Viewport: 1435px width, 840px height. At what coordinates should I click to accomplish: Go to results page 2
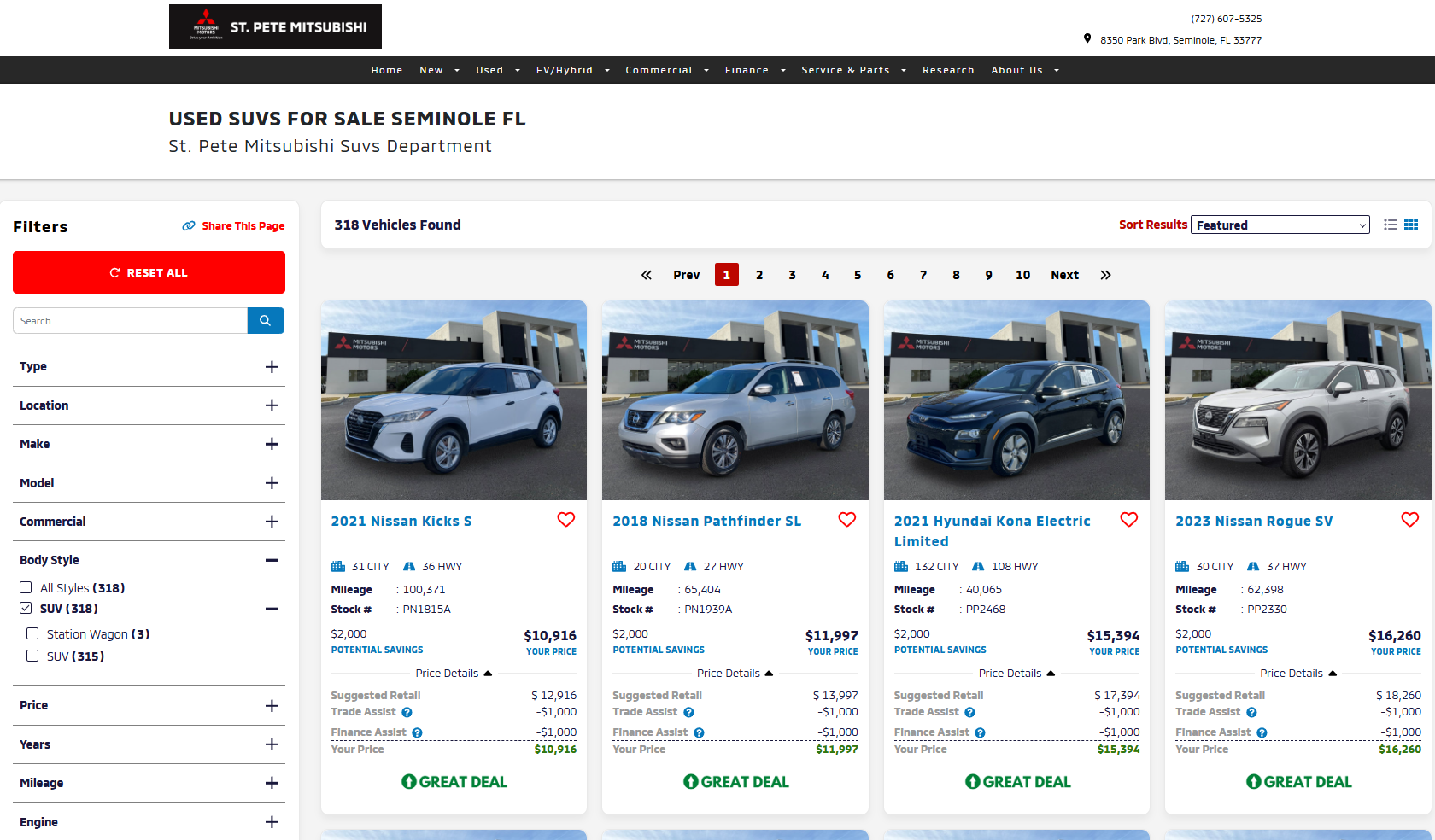click(759, 275)
